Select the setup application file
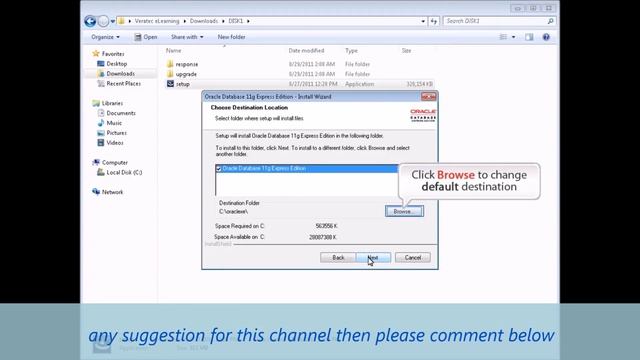 (300, 84)
